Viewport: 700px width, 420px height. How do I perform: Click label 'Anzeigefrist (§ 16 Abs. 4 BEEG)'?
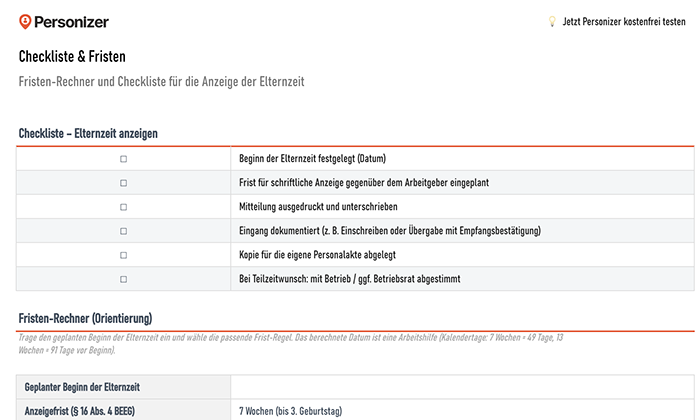(79, 411)
